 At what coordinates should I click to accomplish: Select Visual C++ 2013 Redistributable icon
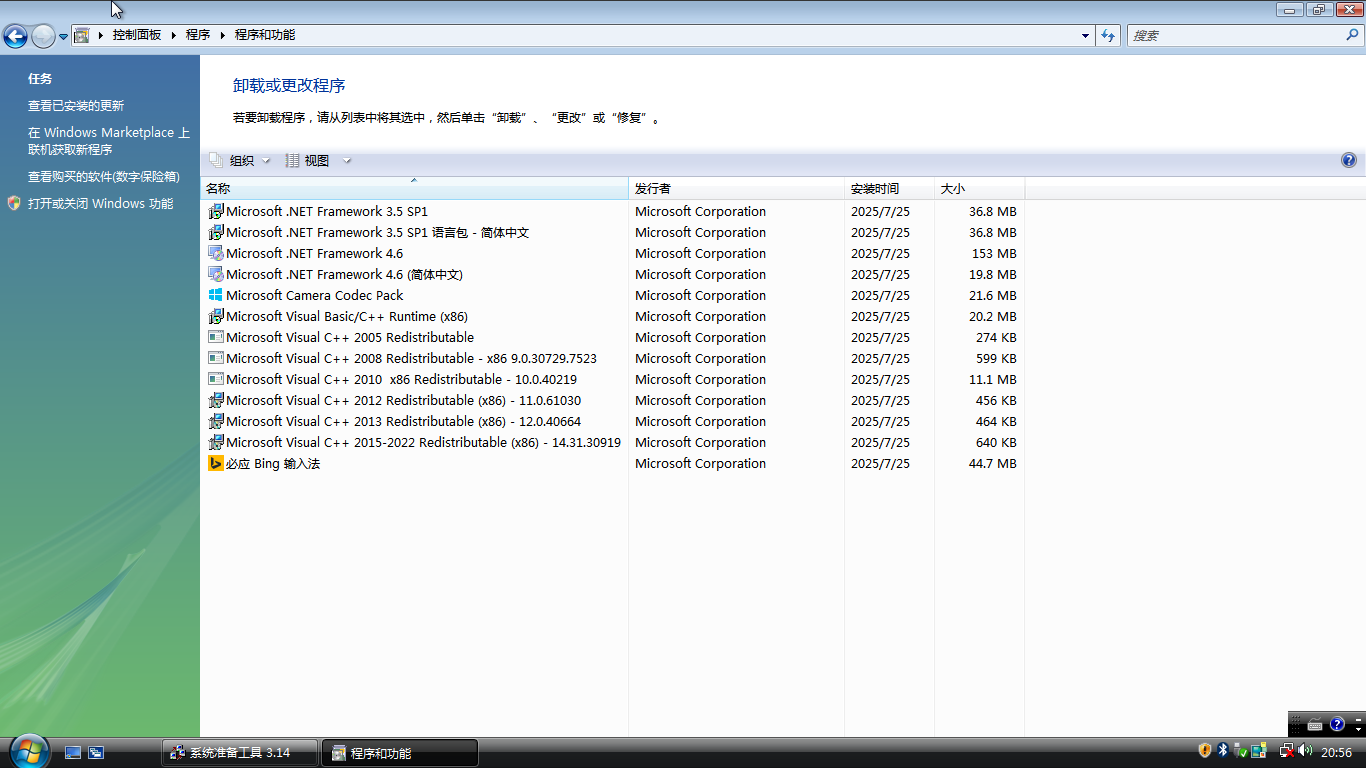pos(215,421)
